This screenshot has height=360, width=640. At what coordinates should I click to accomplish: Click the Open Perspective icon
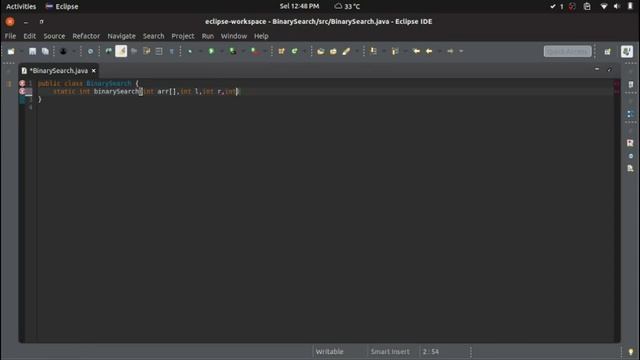click(x=608, y=51)
